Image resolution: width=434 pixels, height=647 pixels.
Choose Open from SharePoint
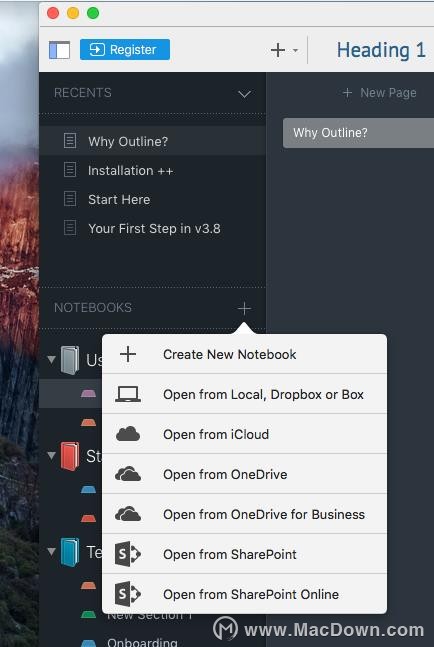click(x=244, y=555)
